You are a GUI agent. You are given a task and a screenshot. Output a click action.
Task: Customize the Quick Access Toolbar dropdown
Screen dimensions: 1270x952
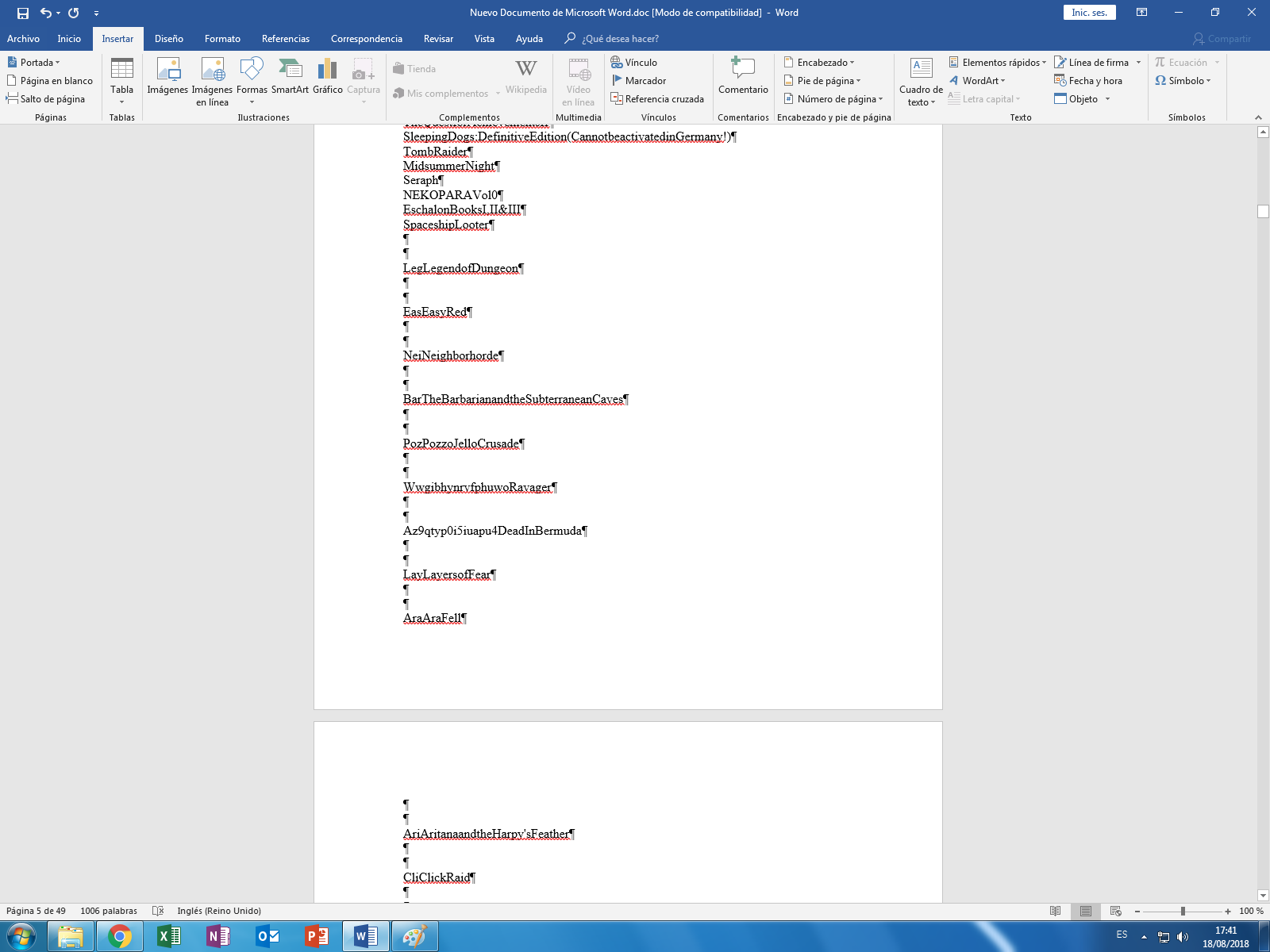point(96,13)
